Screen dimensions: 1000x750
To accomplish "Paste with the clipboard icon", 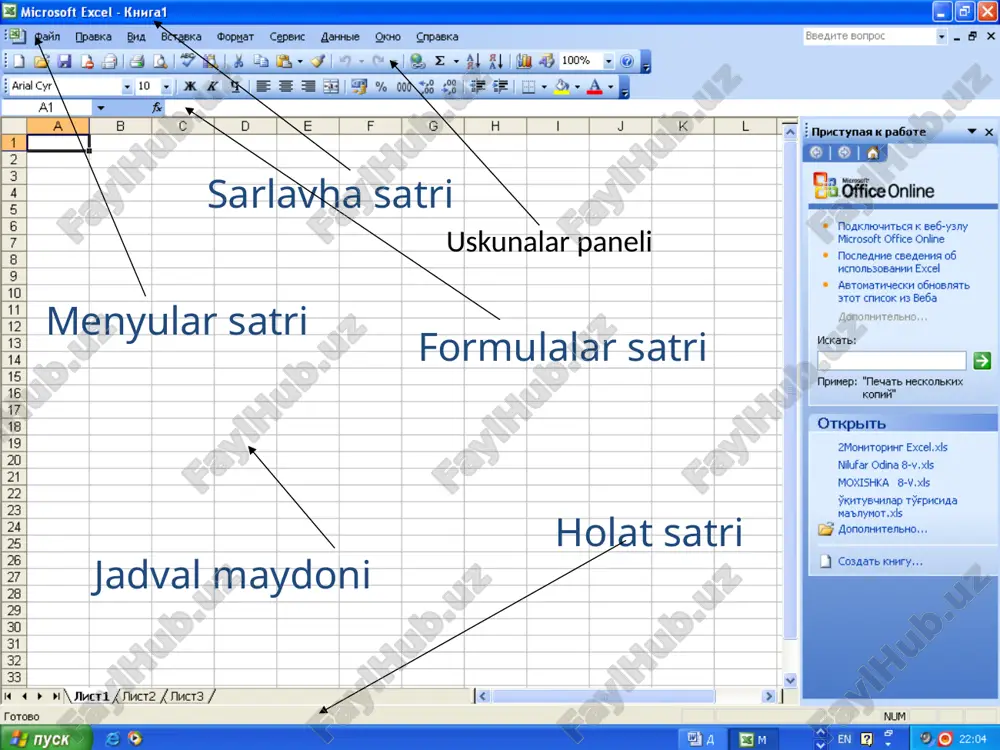I will coord(284,61).
